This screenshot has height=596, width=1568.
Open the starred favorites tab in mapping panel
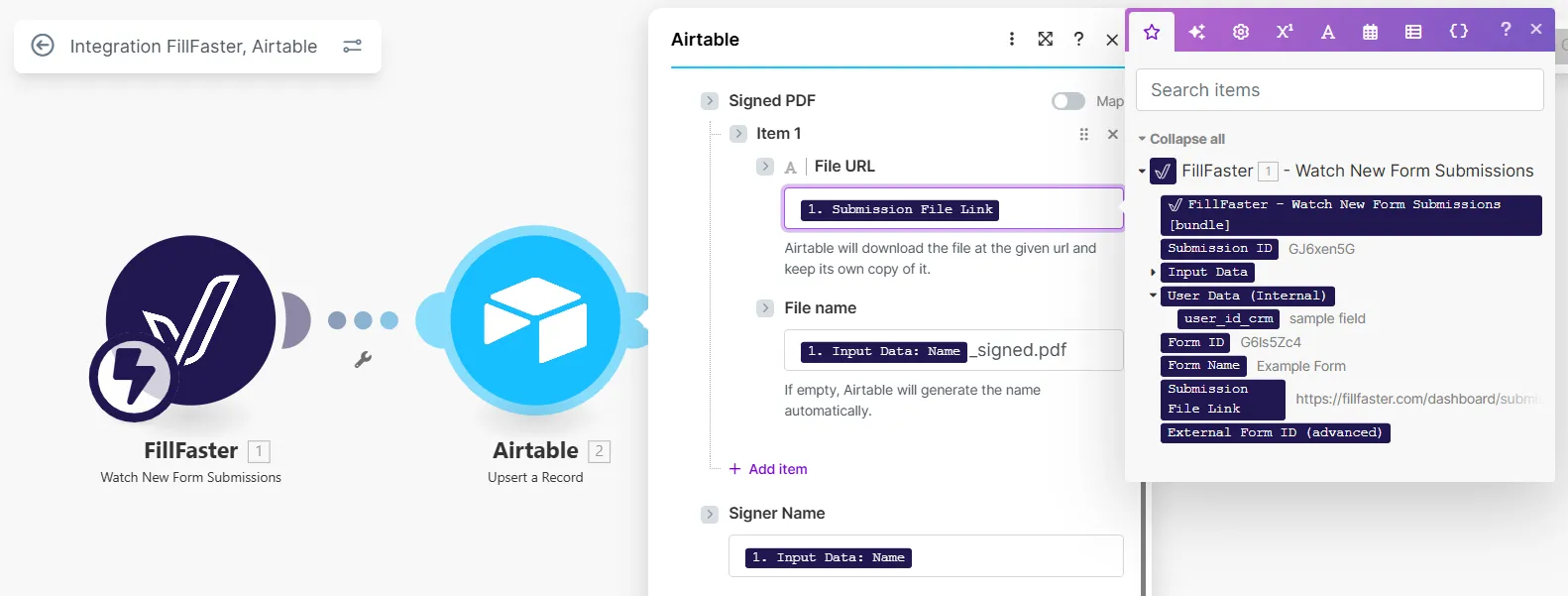pyautogui.click(x=1152, y=32)
